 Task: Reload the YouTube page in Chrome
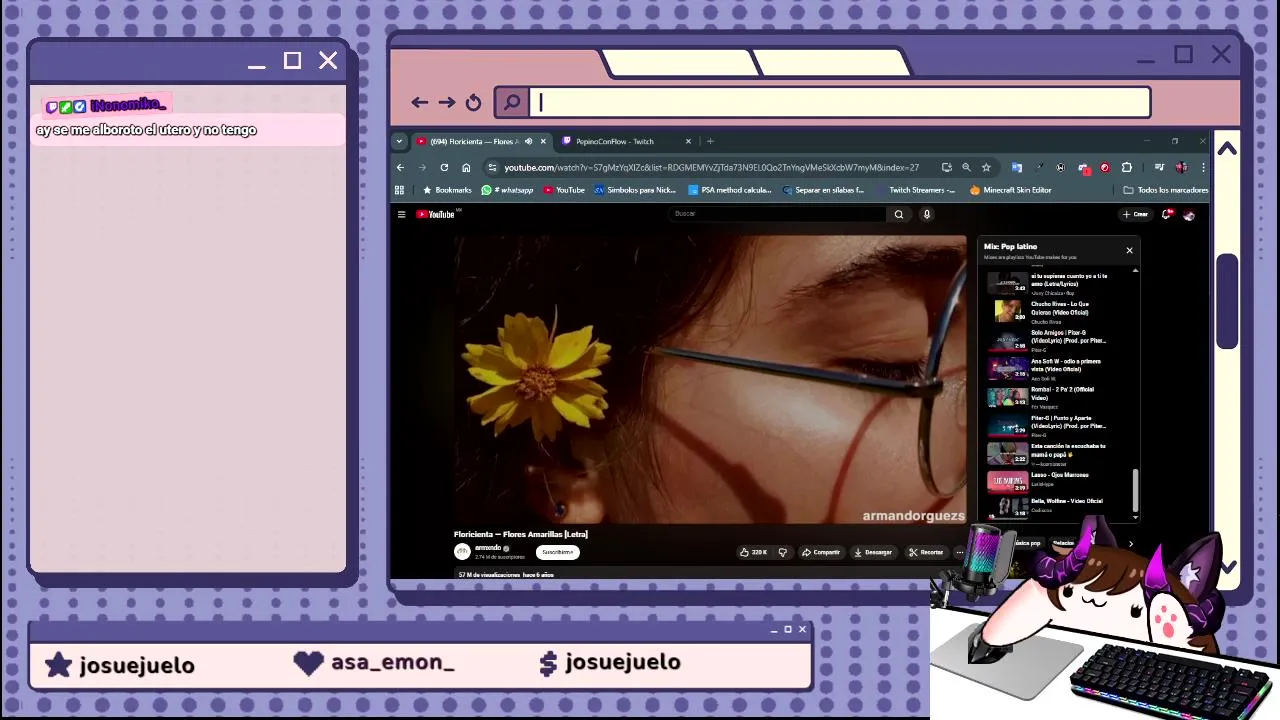click(x=444, y=167)
